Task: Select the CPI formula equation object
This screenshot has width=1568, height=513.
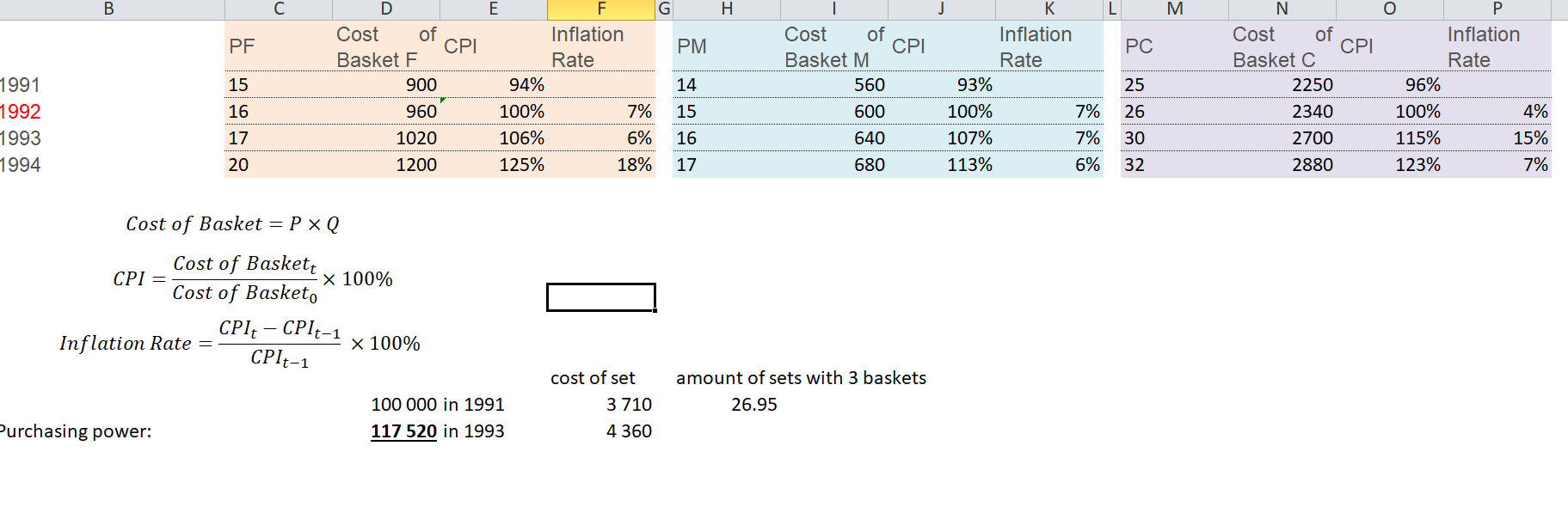Action: (253, 278)
